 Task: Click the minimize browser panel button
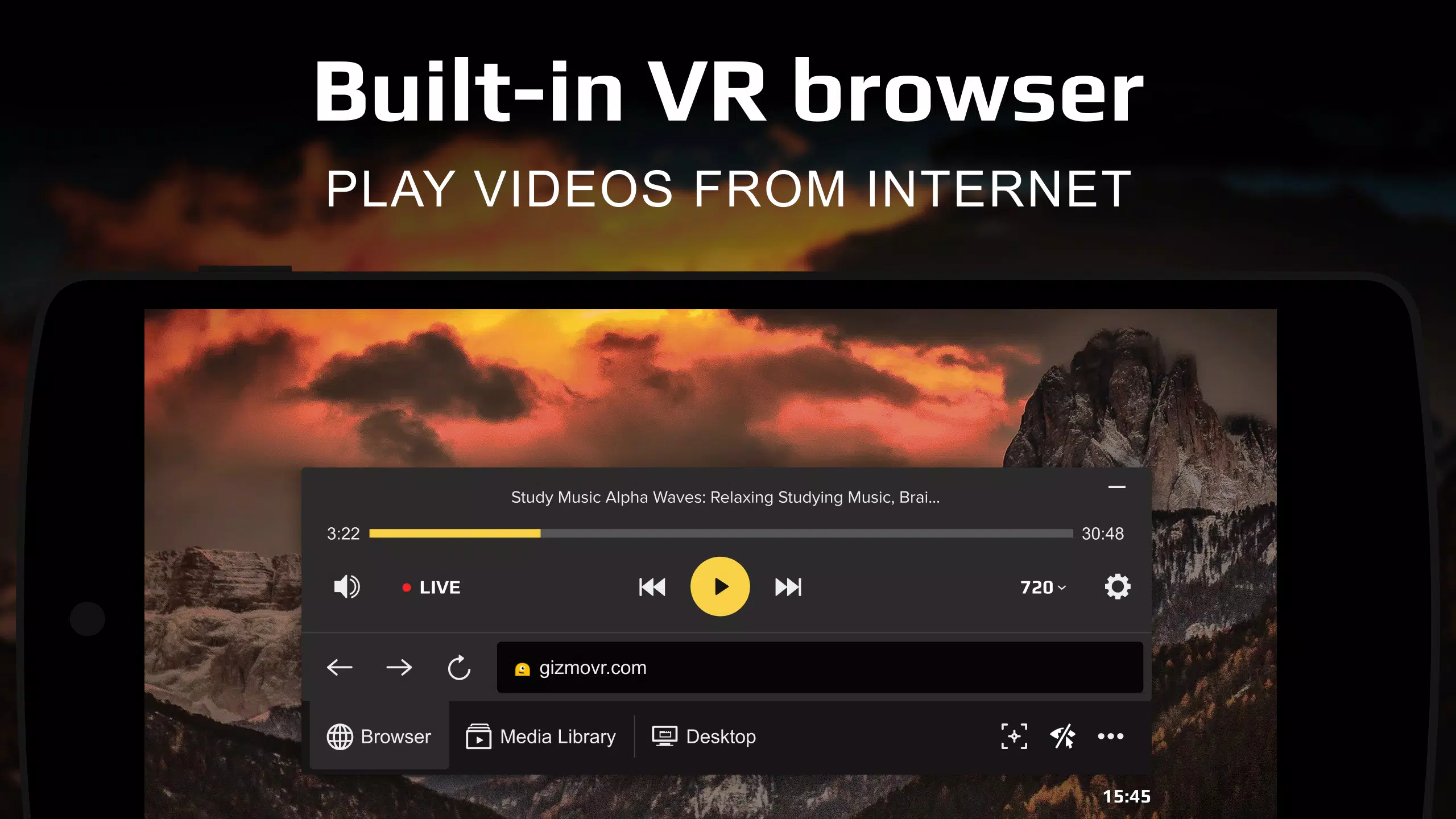click(x=1117, y=486)
